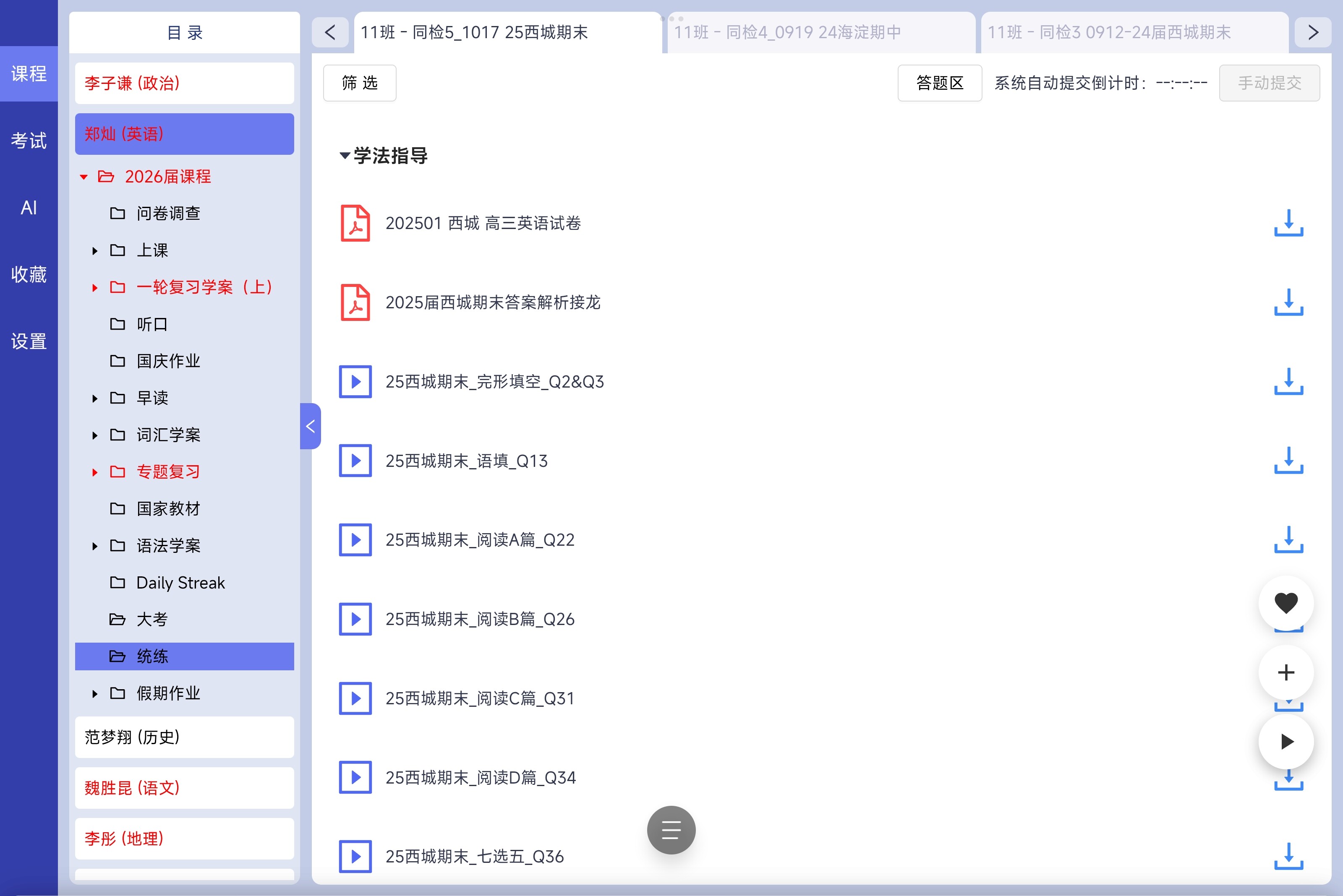Collapse the 学法指导 section
The width and height of the screenshot is (1343, 896).
pyautogui.click(x=345, y=156)
